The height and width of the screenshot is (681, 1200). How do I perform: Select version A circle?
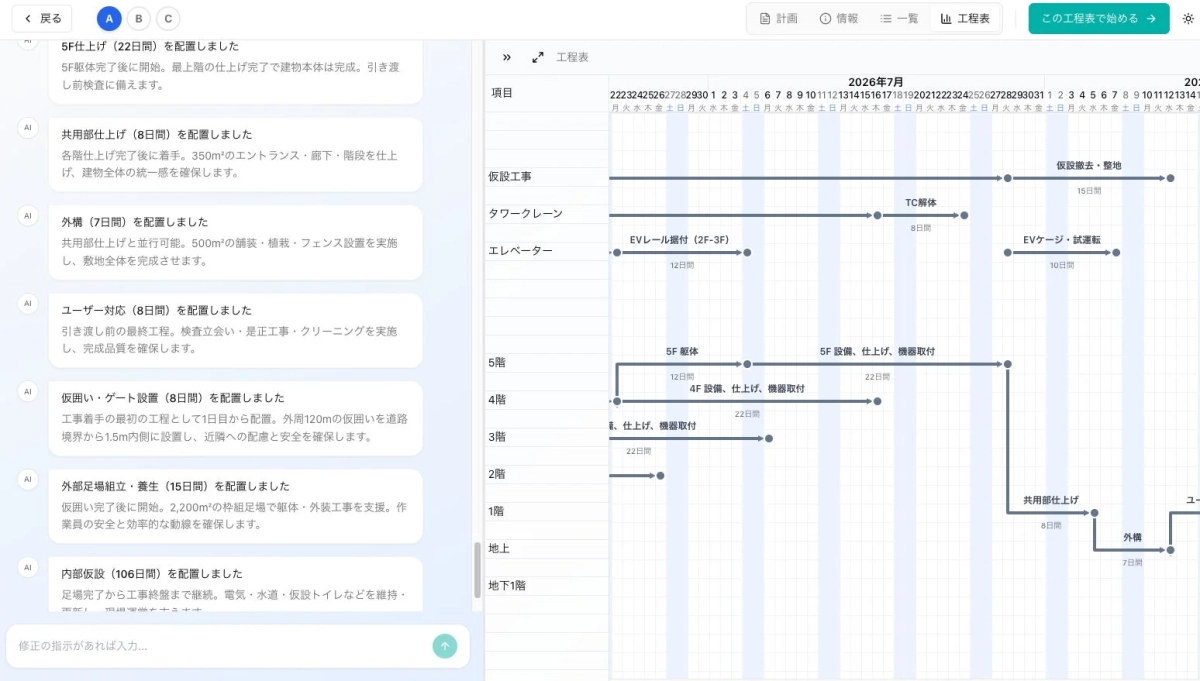click(x=108, y=18)
